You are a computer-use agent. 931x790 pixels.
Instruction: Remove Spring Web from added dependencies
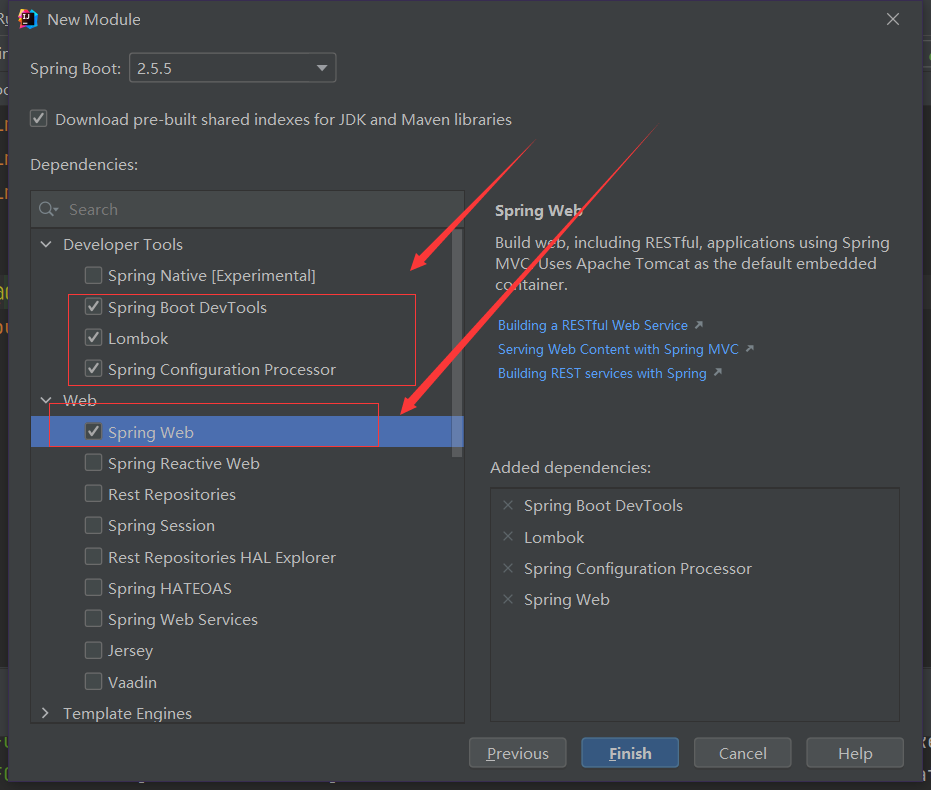508,599
